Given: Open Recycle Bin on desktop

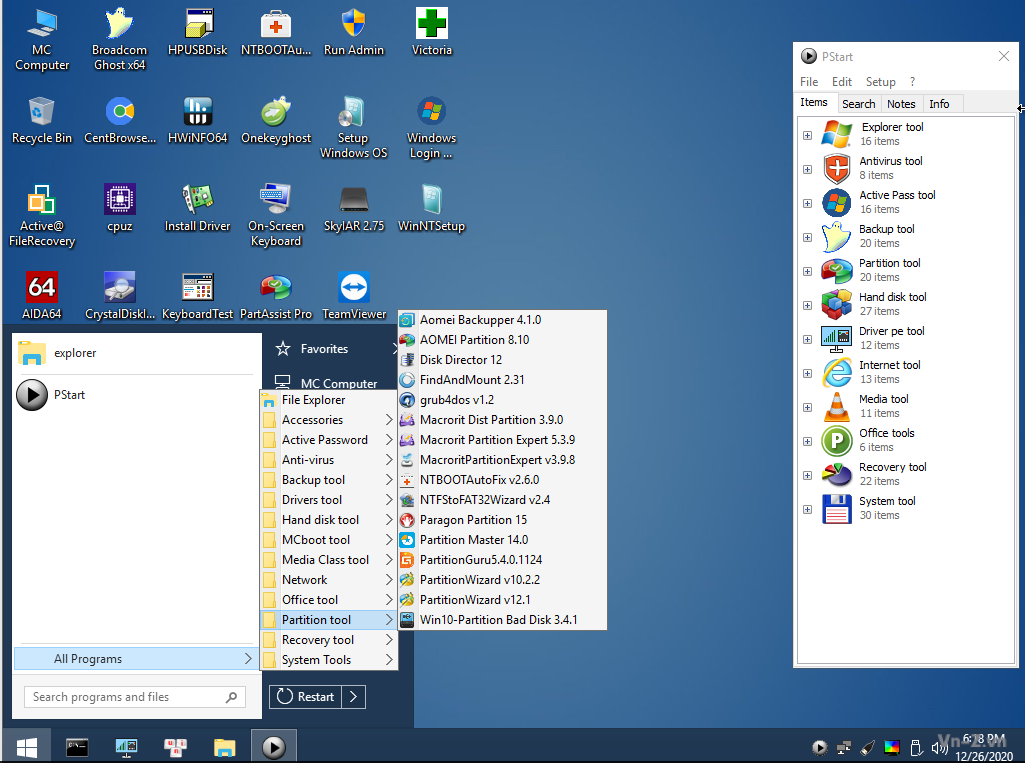Looking at the screenshot, I should (42, 120).
